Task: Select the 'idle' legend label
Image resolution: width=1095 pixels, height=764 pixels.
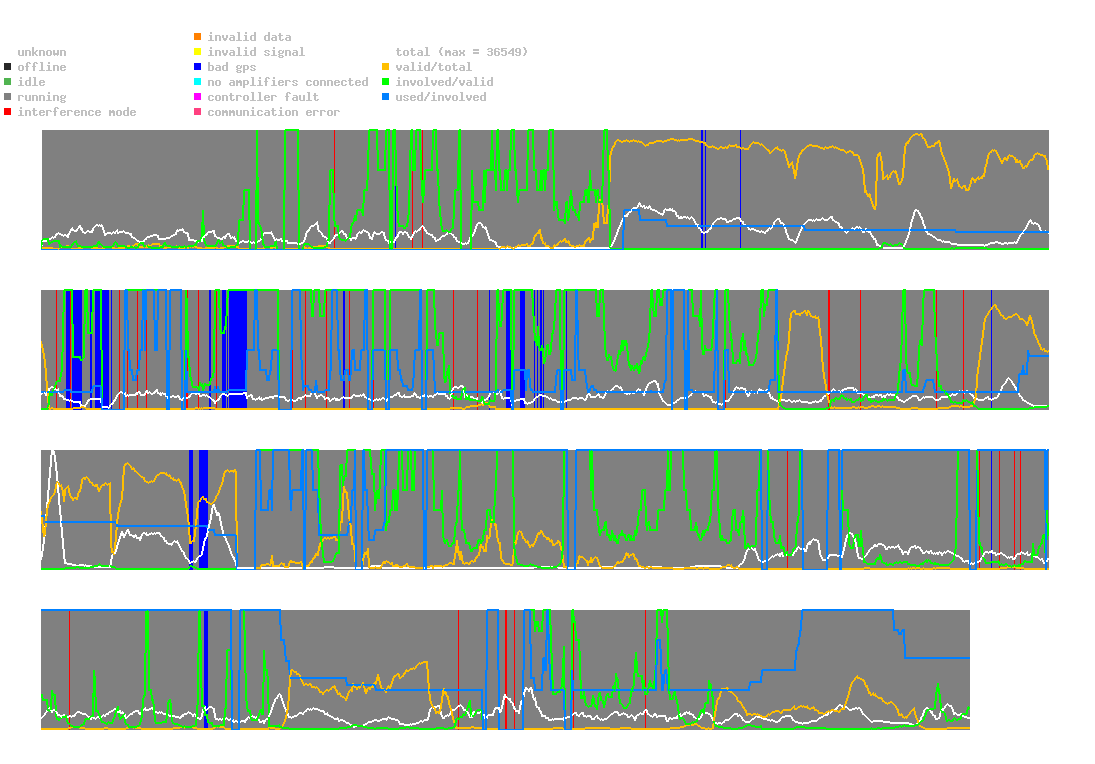Action: [x=31, y=82]
